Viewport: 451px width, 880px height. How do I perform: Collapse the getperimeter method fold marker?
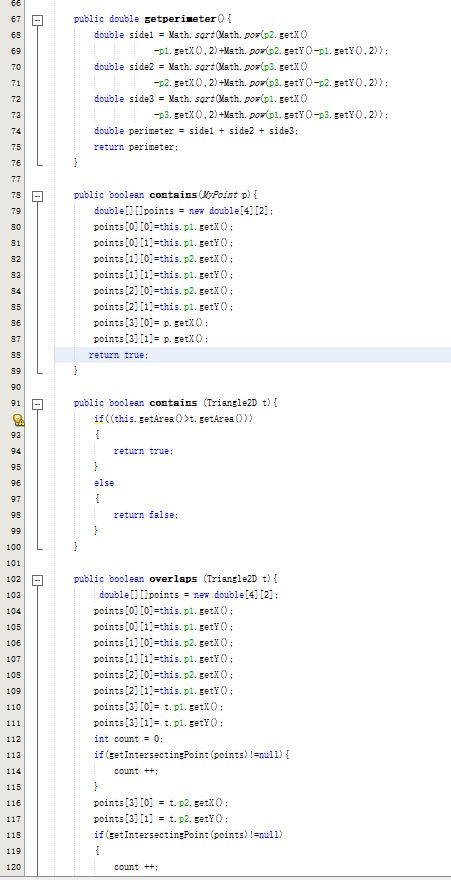38,20
